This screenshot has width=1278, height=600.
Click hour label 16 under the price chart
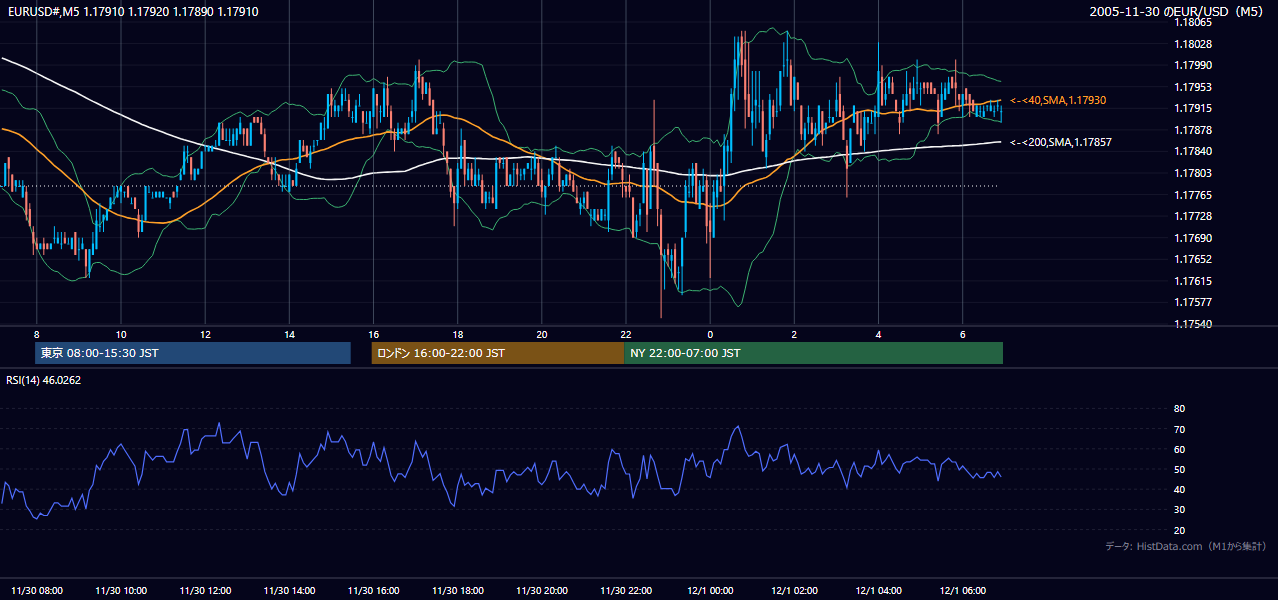click(373, 334)
